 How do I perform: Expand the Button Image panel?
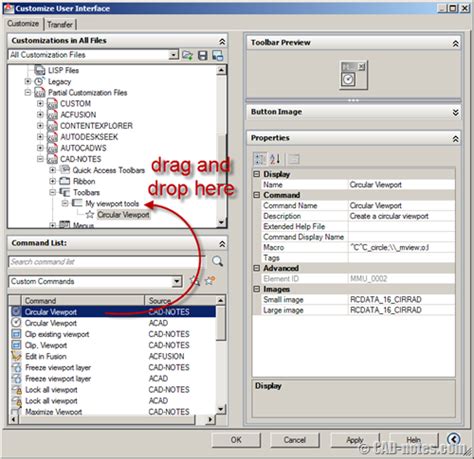(455, 113)
